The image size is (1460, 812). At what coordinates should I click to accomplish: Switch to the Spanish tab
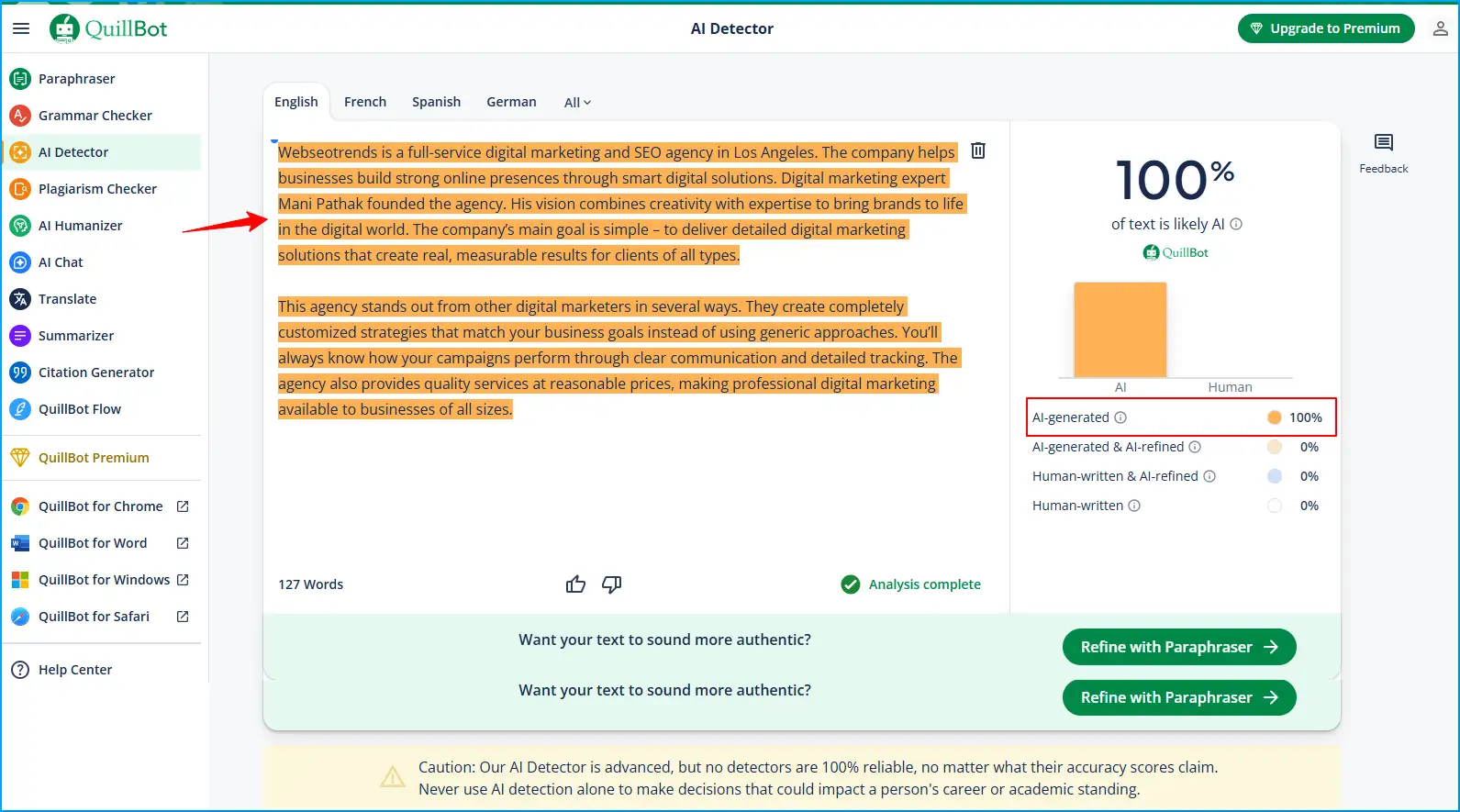[x=437, y=102]
